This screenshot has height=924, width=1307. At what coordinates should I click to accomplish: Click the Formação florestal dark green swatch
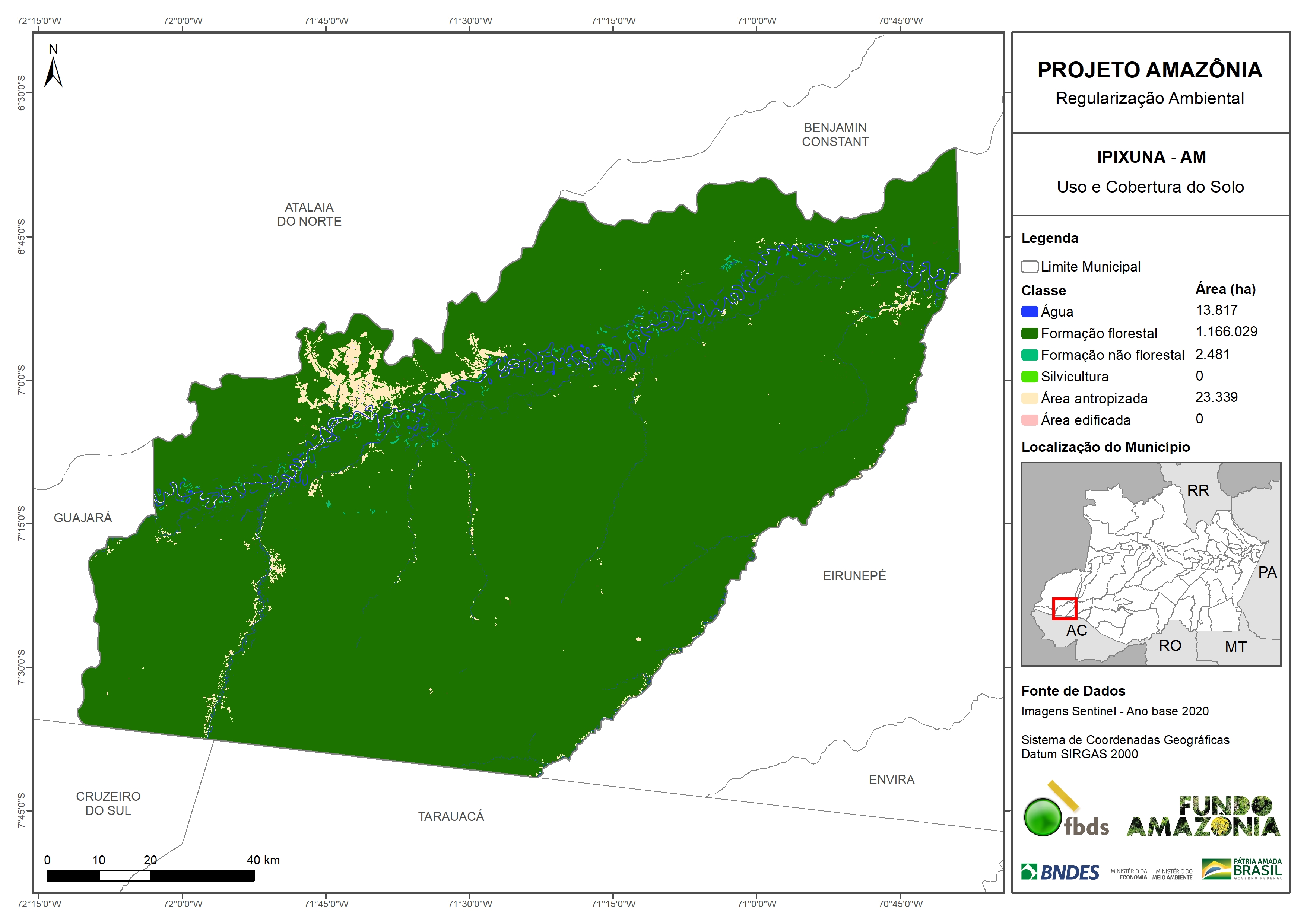pyautogui.click(x=1029, y=333)
